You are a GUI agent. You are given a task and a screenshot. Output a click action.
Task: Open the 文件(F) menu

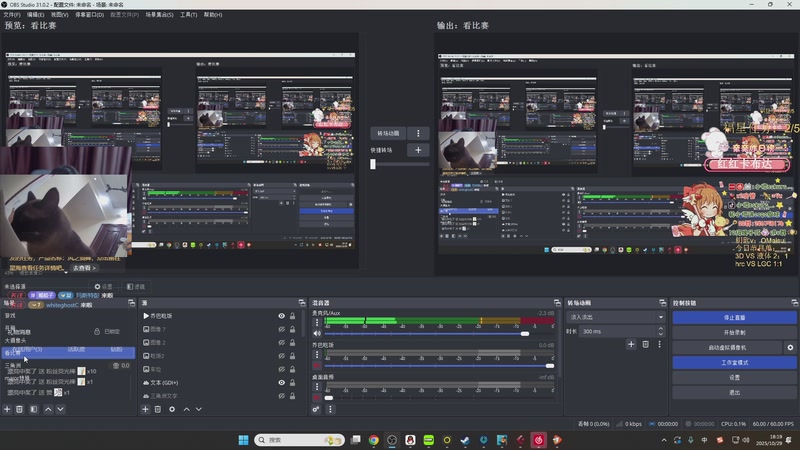coord(12,15)
